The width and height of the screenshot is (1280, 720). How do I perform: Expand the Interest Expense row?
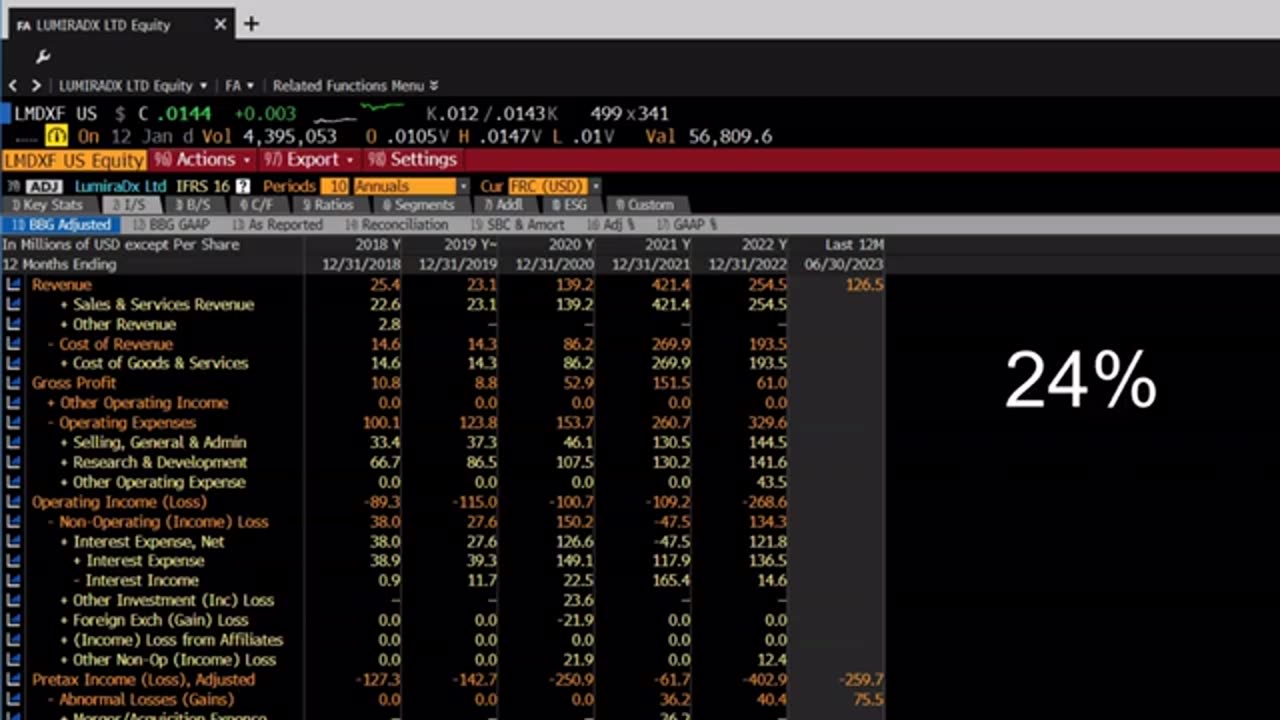coord(78,561)
